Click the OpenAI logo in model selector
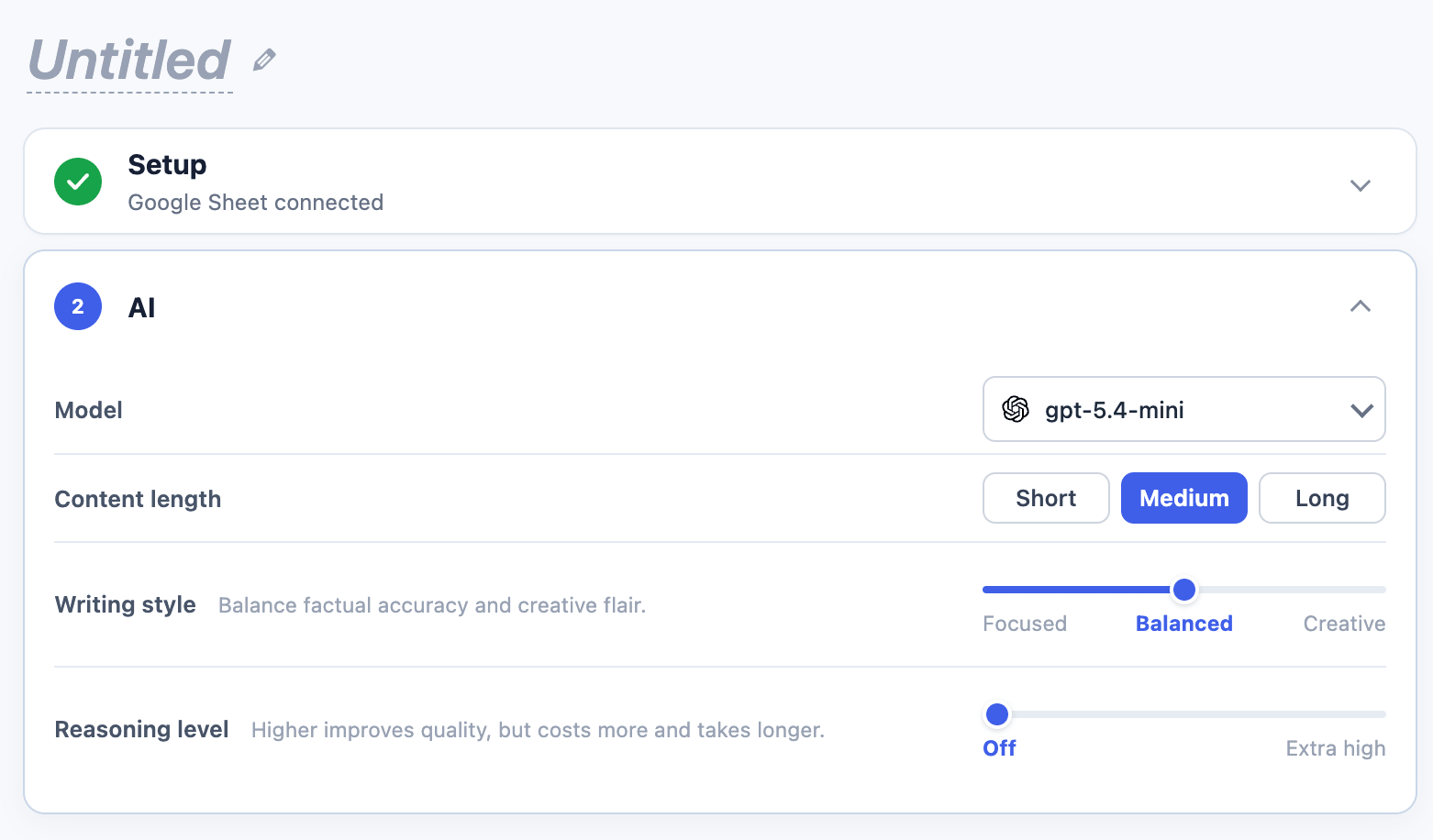The width and height of the screenshot is (1433, 840). point(1016,409)
